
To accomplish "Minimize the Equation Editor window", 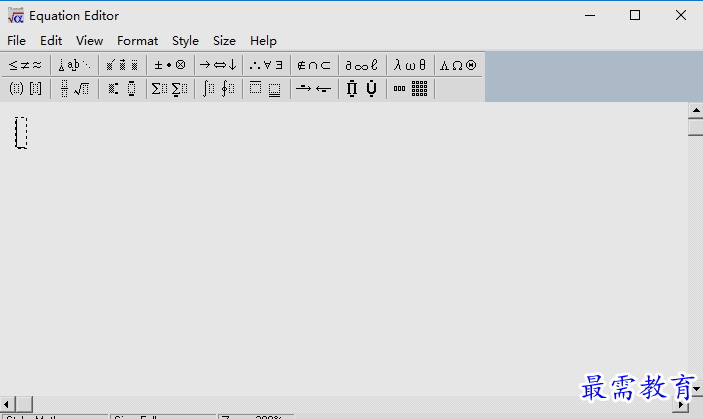I will 590,16.
